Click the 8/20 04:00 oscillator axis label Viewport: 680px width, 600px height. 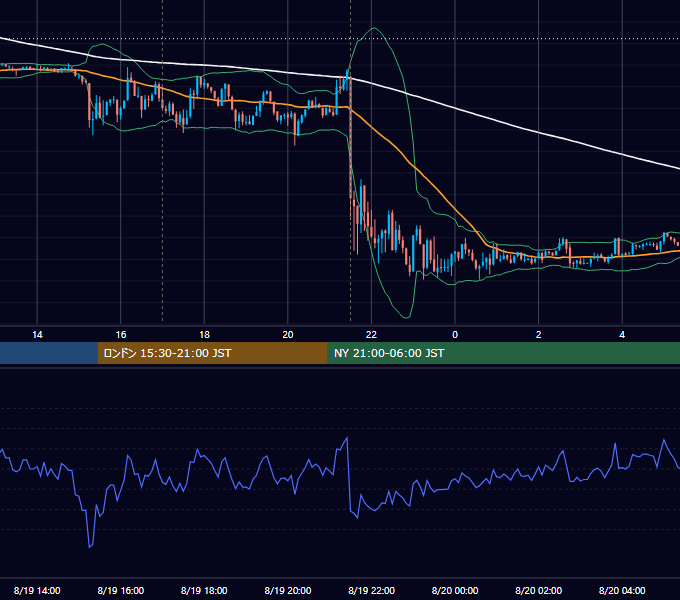pyautogui.click(x=622, y=590)
